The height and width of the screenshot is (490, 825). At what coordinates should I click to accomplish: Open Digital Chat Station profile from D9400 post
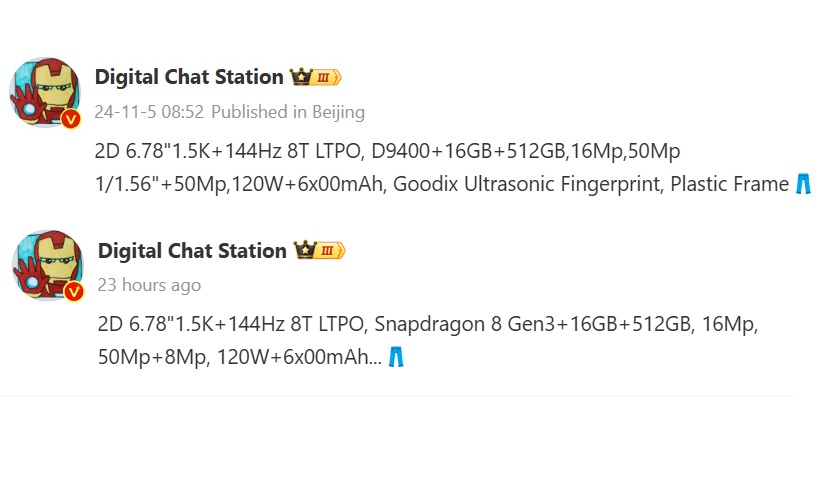click(189, 77)
